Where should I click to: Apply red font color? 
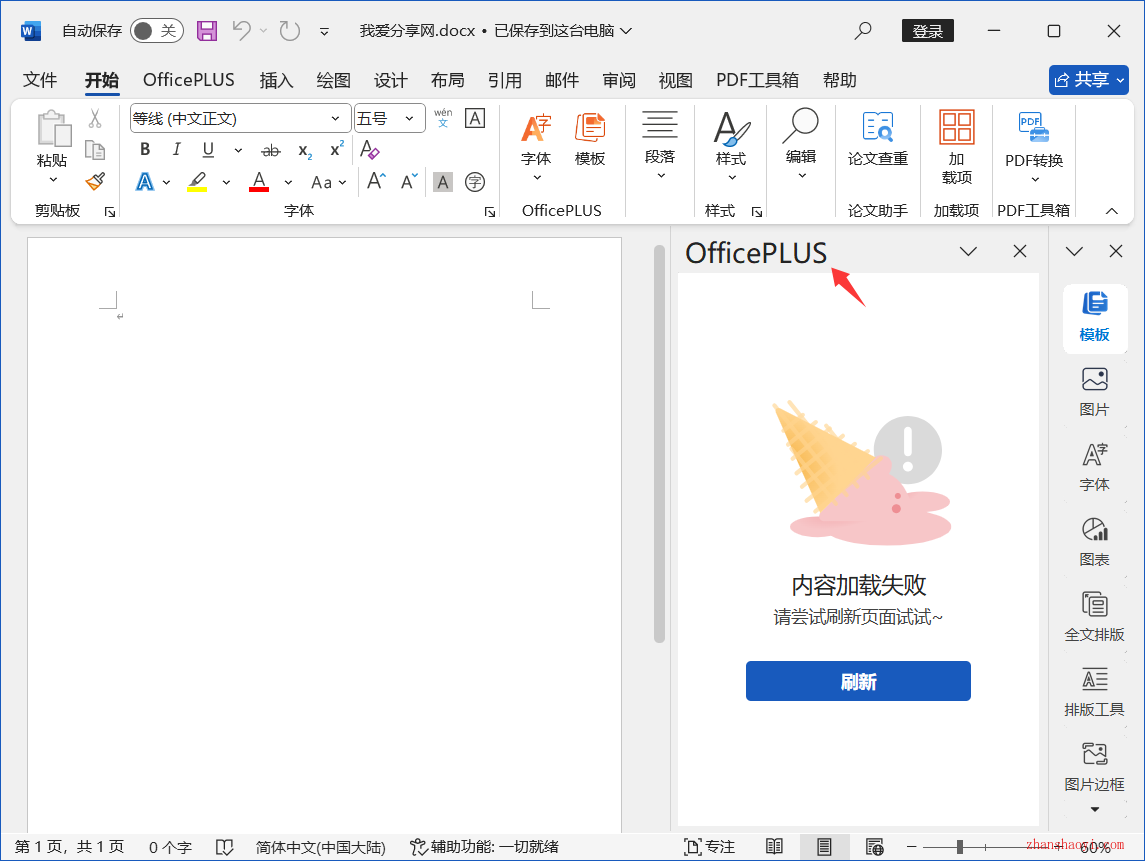point(259,182)
